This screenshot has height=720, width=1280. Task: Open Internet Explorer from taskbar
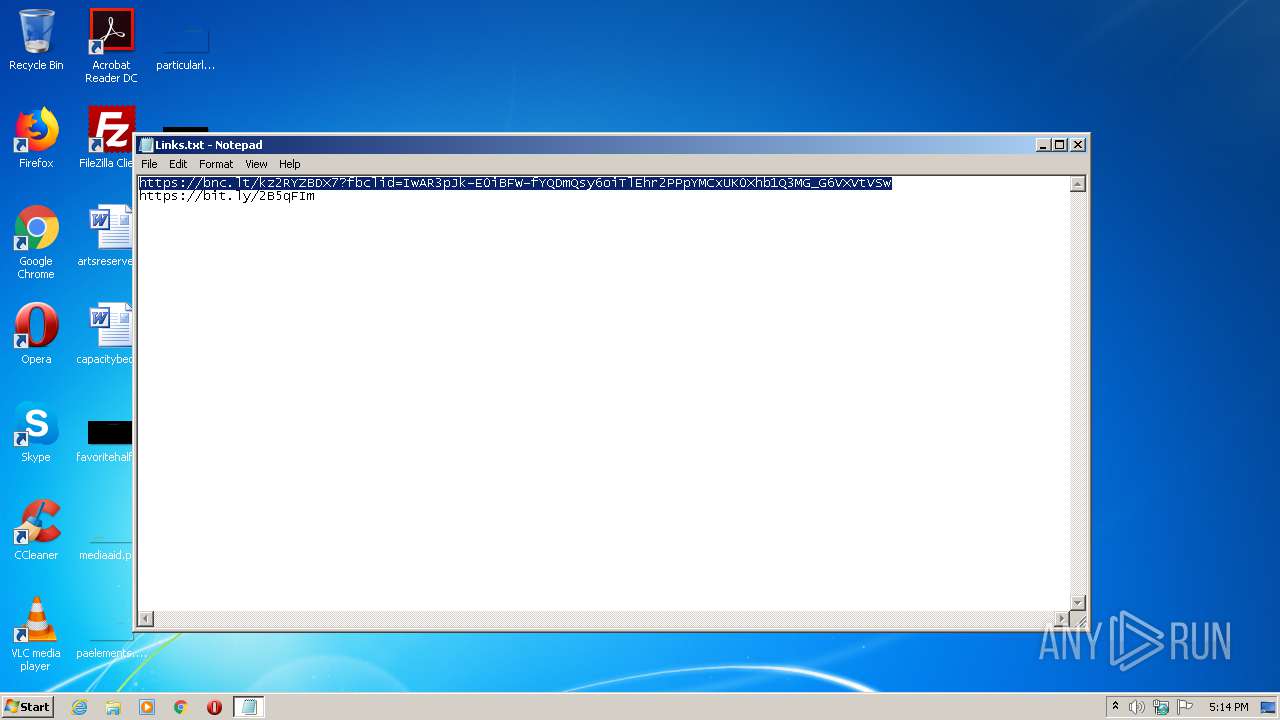coord(79,707)
